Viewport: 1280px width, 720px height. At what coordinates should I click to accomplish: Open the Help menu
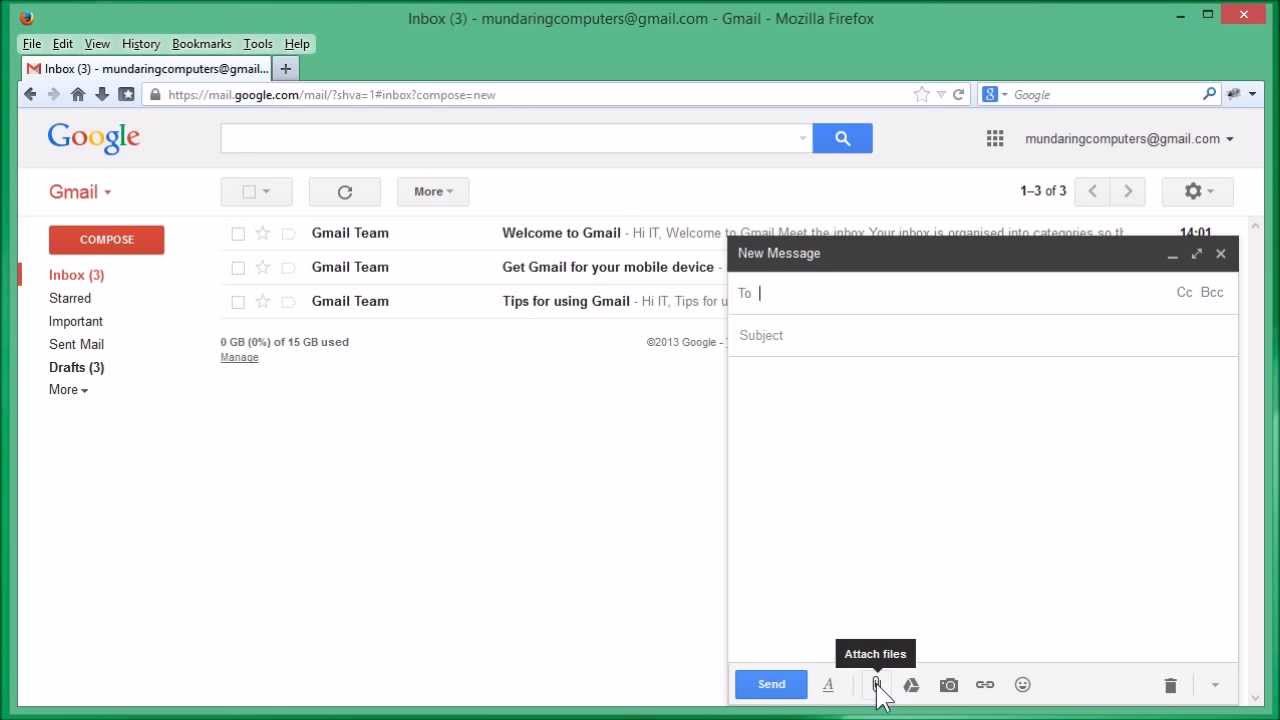pyautogui.click(x=297, y=44)
